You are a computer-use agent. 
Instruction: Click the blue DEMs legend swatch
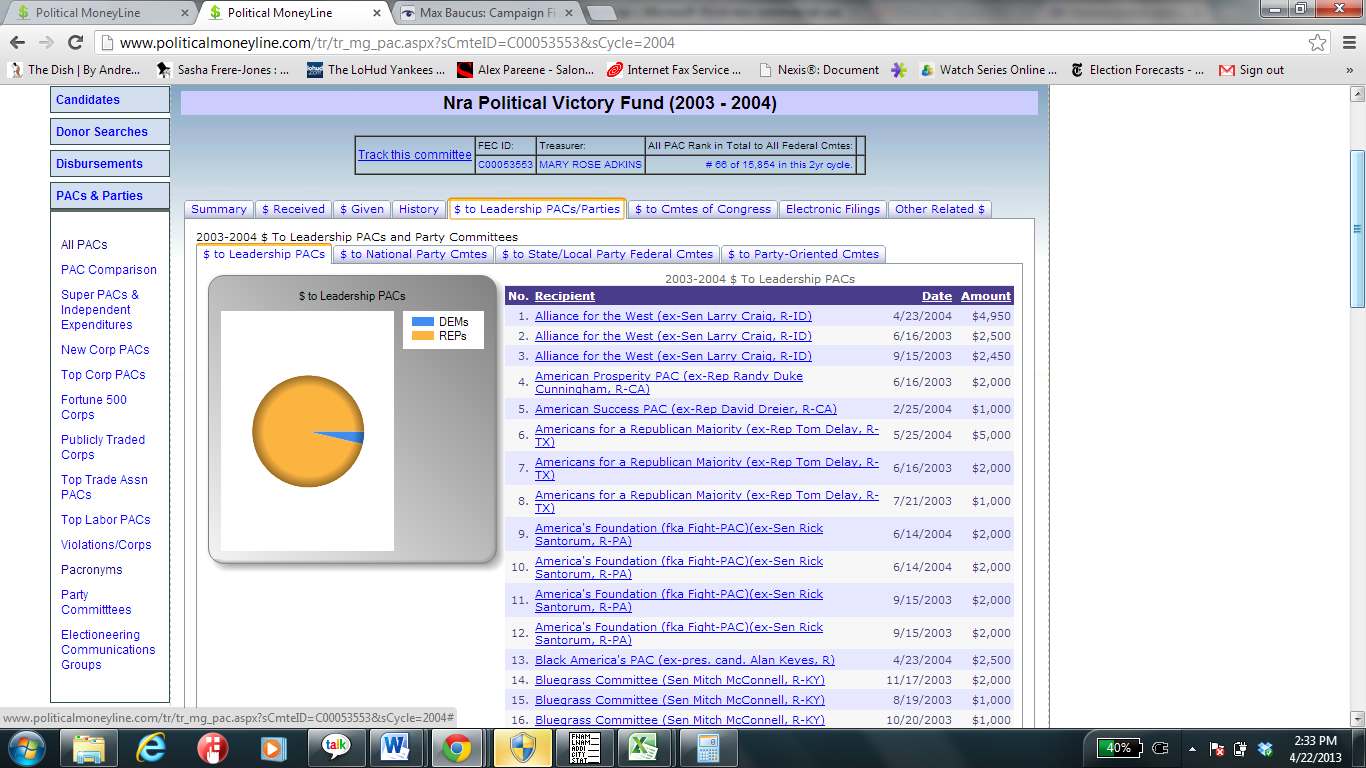[x=423, y=322]
